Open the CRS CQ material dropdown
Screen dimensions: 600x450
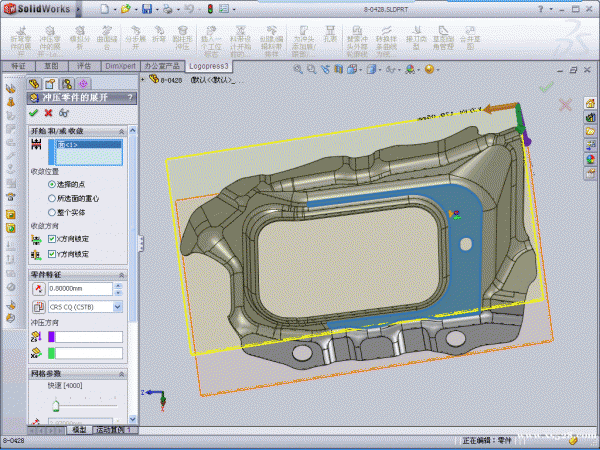117,306
